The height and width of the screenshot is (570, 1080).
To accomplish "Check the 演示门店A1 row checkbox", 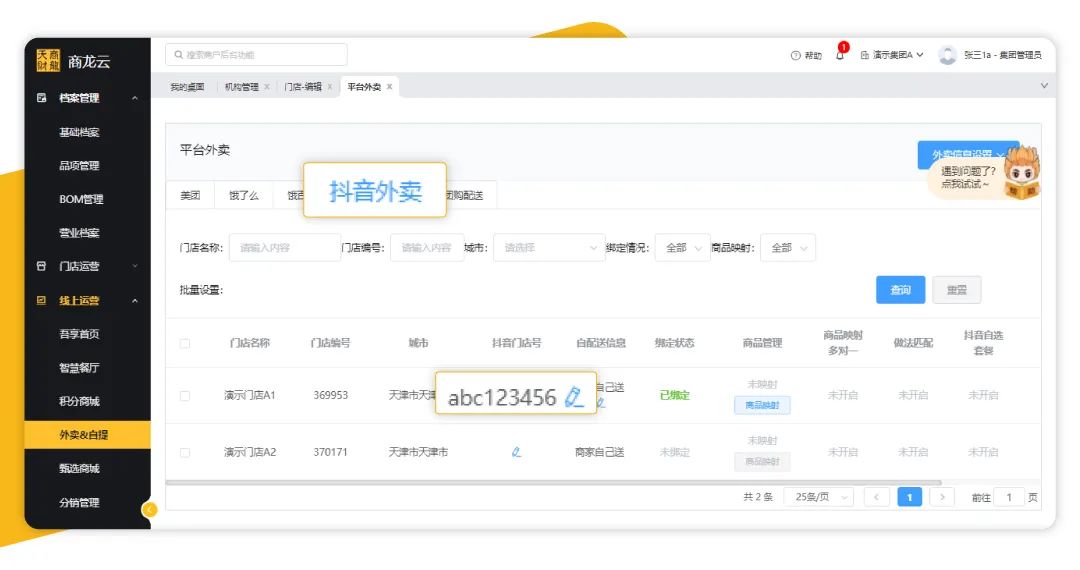I will click(185, 396).
